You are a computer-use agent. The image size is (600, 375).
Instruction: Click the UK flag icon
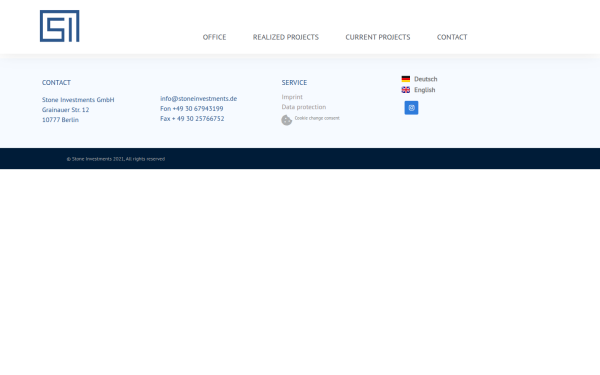click(x=406, y=90)
